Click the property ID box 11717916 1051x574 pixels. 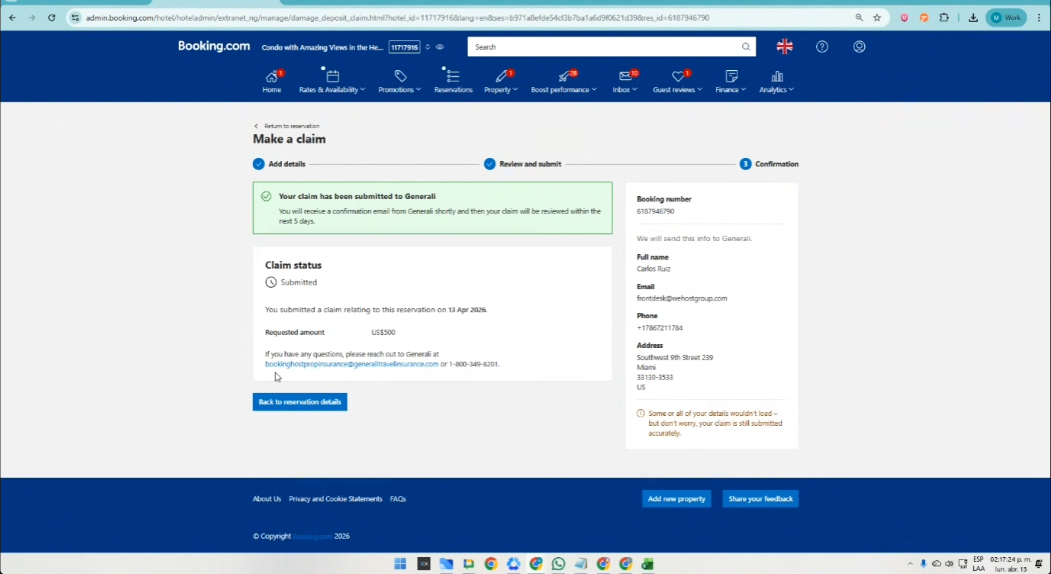pos(404,47)
